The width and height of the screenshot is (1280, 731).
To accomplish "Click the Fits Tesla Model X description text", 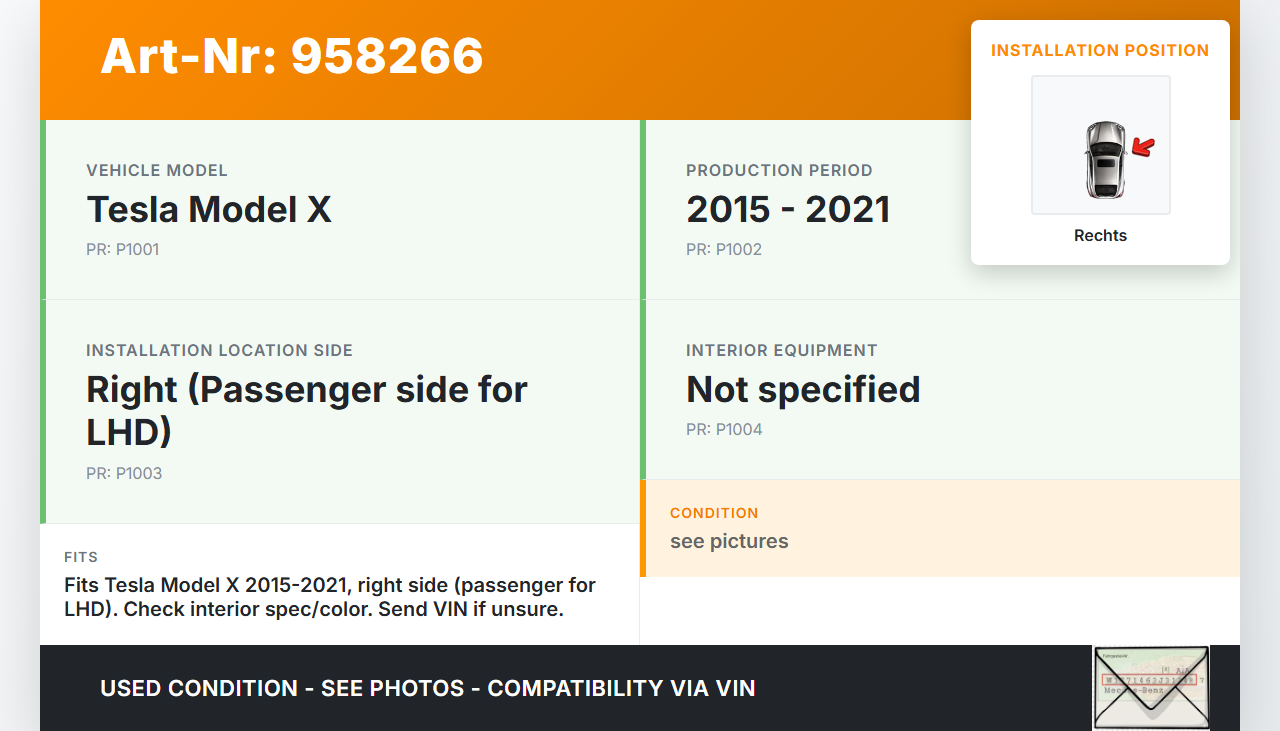I will pos(329,597).
